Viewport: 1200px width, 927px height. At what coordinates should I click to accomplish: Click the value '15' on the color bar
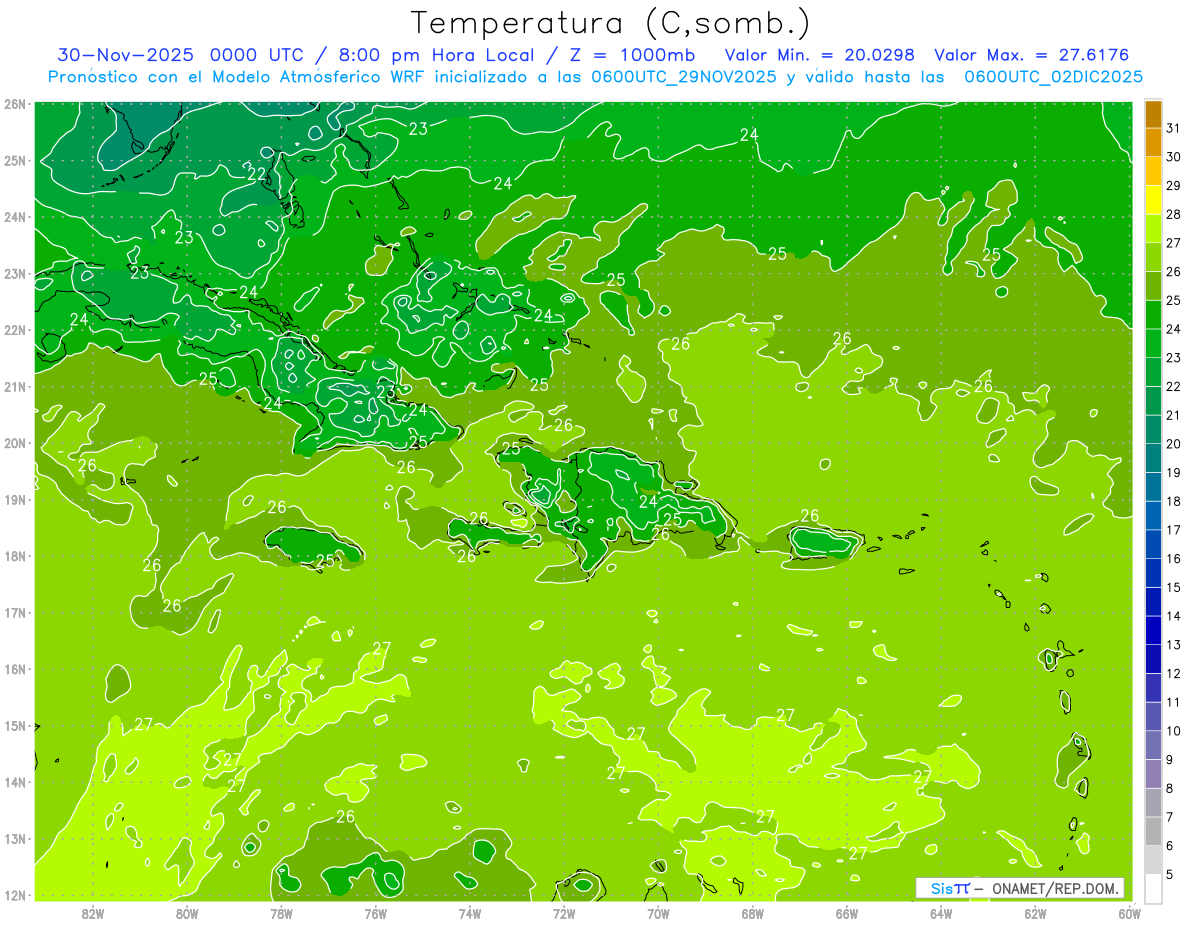tap(1174, 587)
